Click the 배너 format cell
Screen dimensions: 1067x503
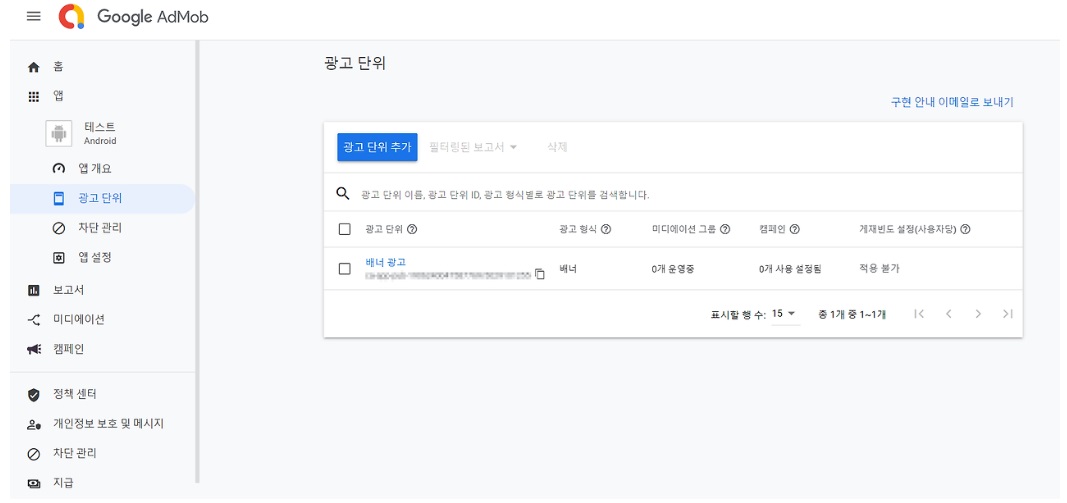pyautogui.click(x=568, y=269)
